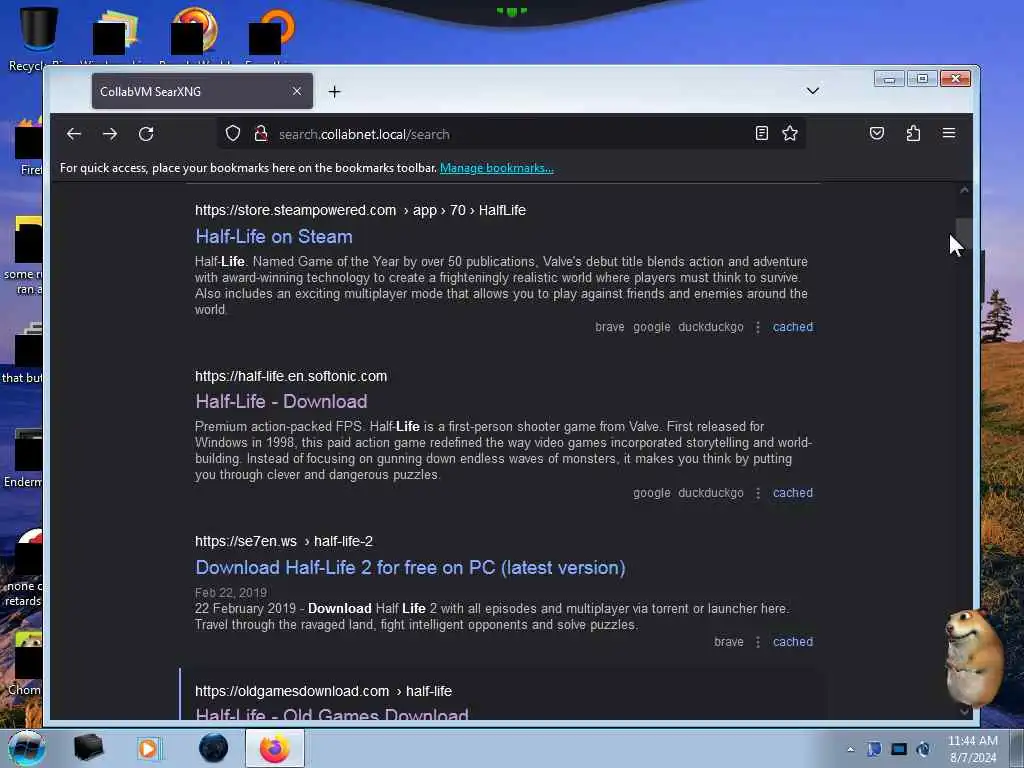Click brave engine label on Steam result

[x=609, y=327]
